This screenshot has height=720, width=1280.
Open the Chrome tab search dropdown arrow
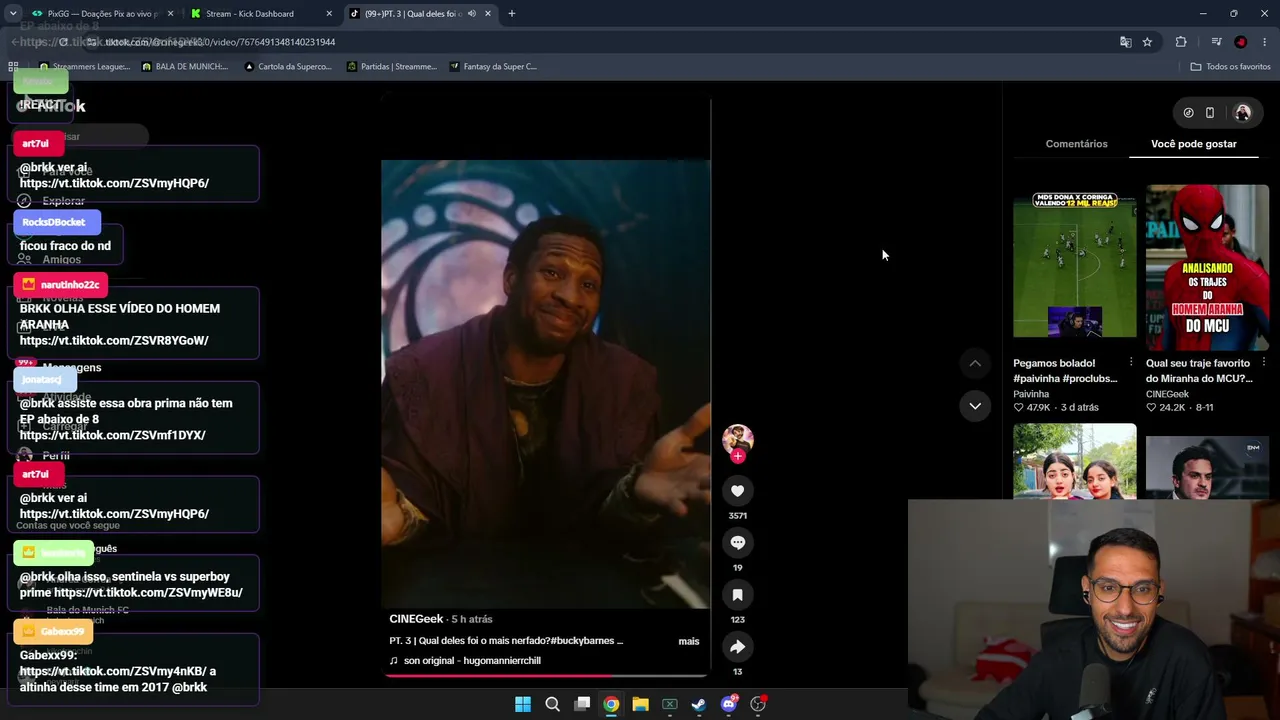click(13, 14)
